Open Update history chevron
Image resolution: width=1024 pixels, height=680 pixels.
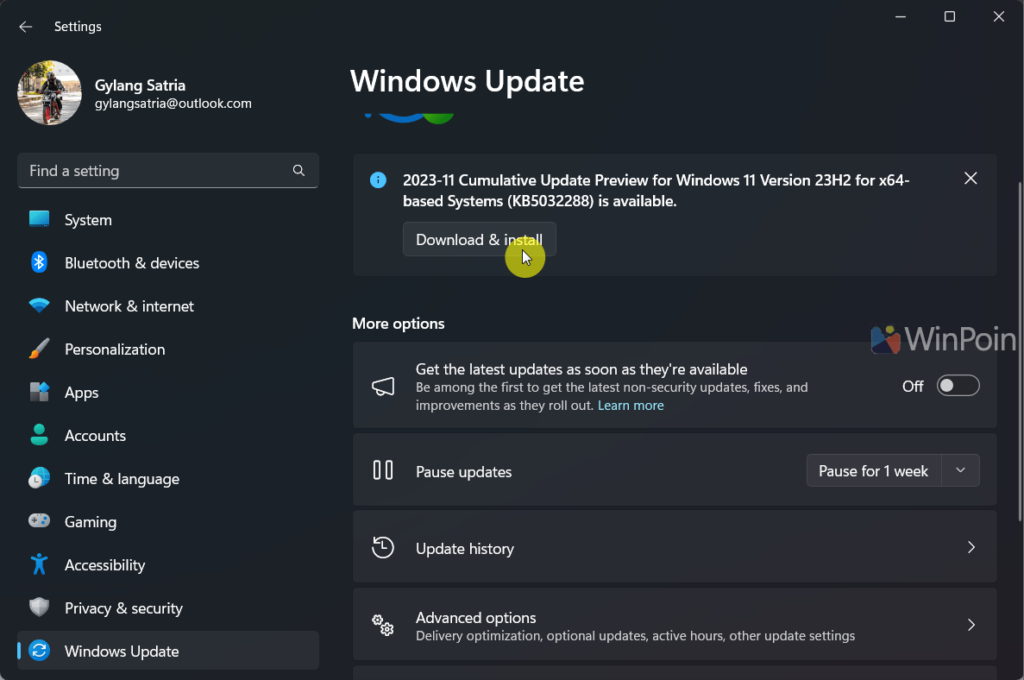[970, 548]
